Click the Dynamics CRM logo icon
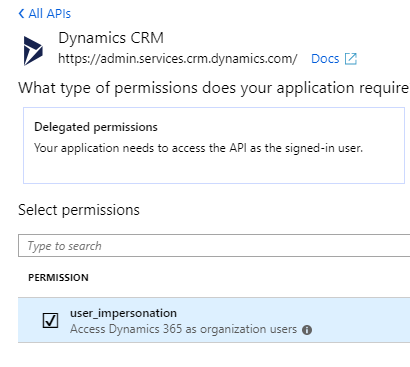 coord(33,51)
